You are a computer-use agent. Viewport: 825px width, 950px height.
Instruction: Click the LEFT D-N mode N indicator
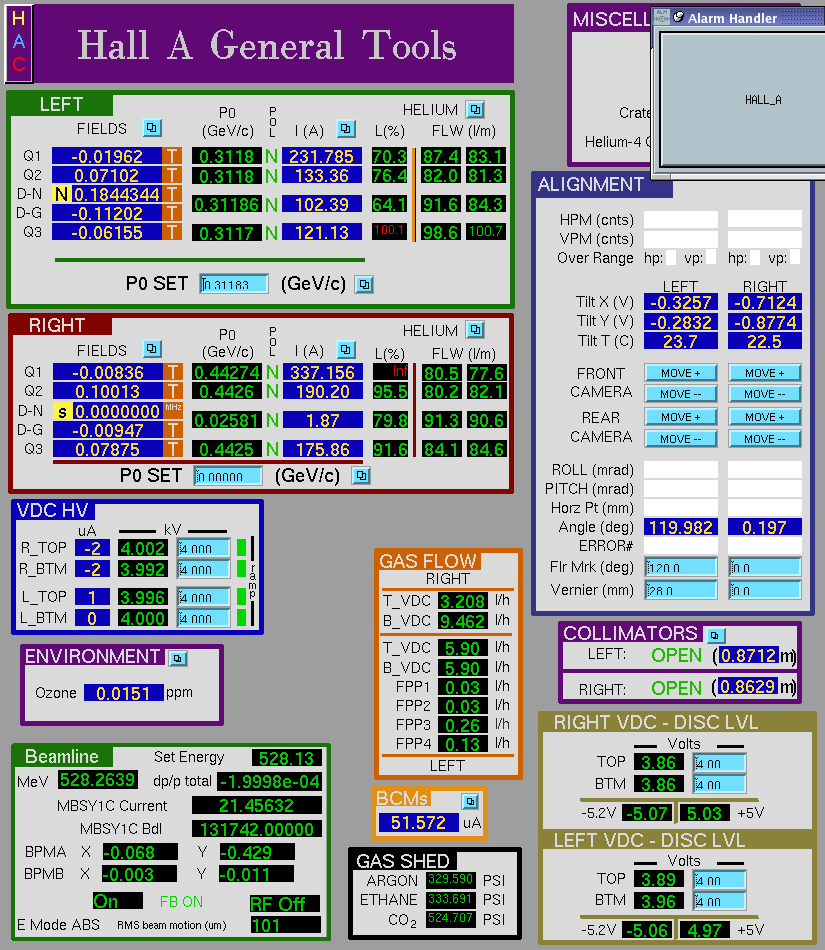point(61,194)
